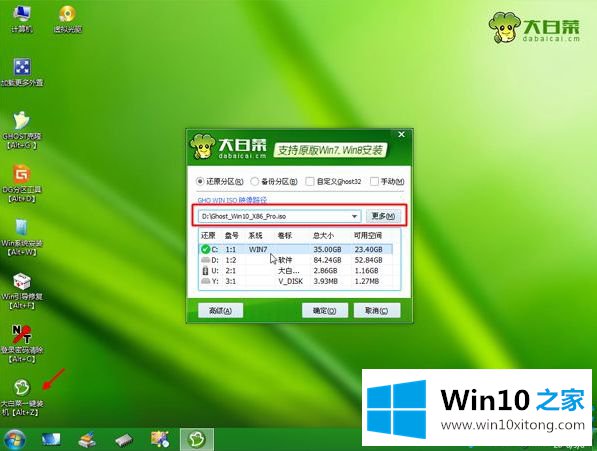The width and height of the screenshot is (597, 451).
Task: Click 取消(C) button
Action: [377, 311]
